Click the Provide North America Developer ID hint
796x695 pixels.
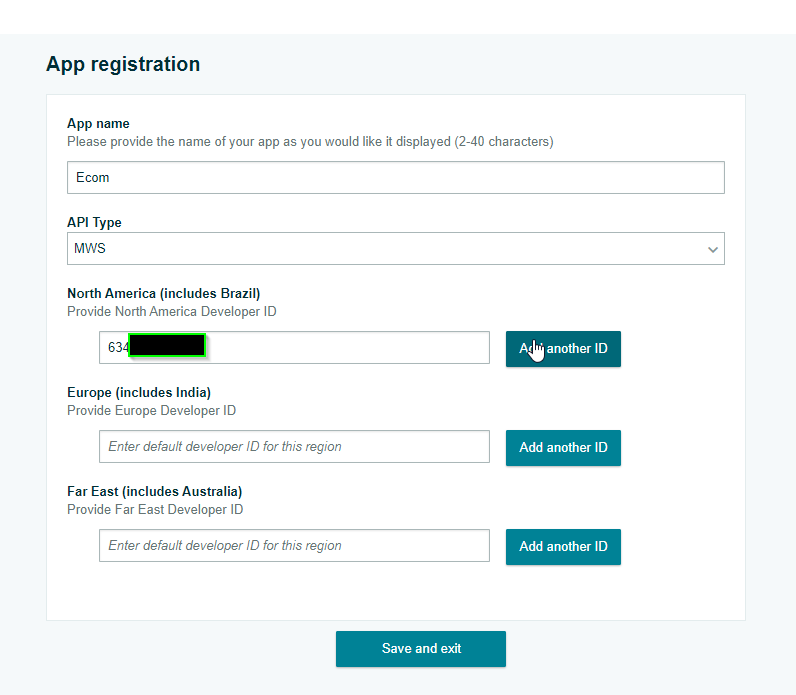[x=171, y=311]
